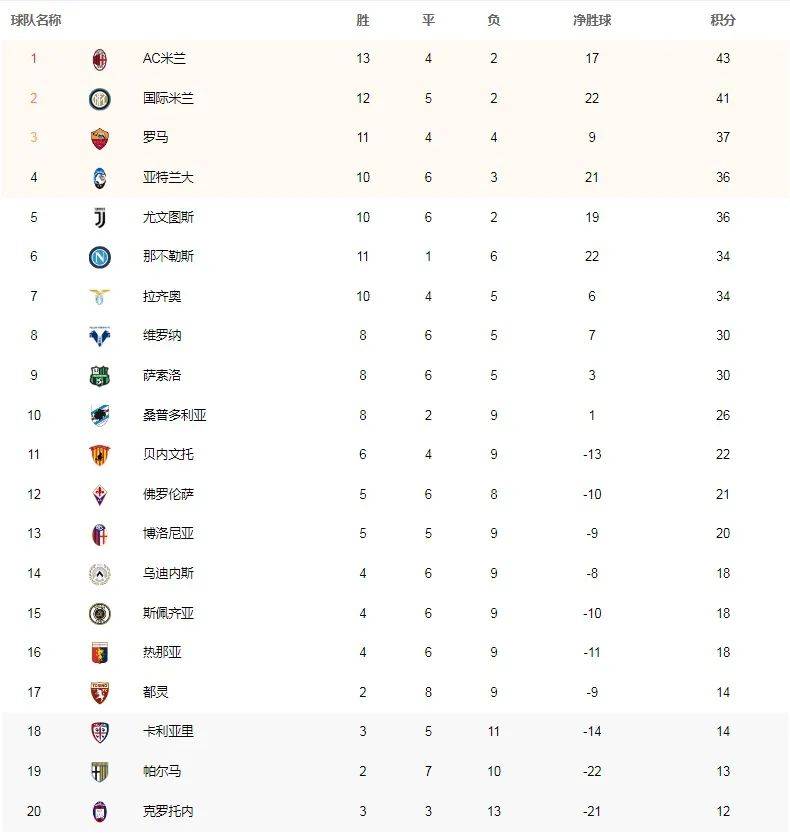Click the 胜 column header
Viewport: 790px width, 833px height.
point(363,20)
